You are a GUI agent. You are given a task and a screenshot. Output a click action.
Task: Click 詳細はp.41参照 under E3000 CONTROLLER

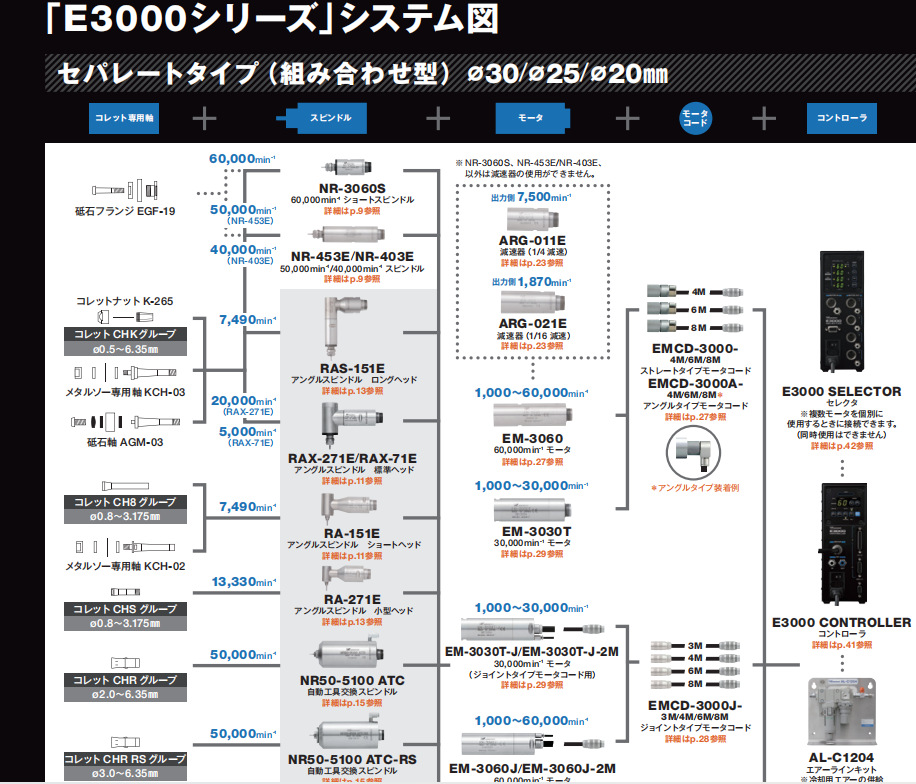pyautogui.click(x=842, y=645)
